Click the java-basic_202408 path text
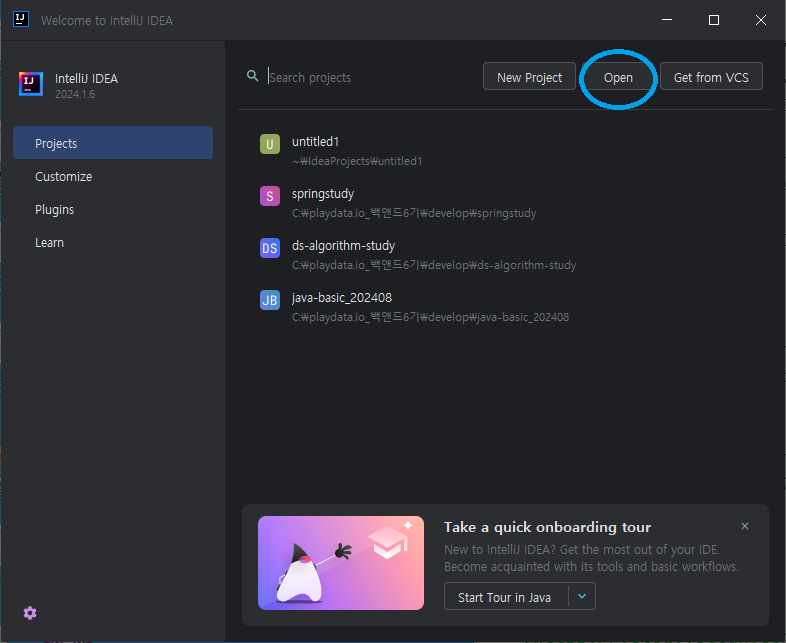 [431, 317]
